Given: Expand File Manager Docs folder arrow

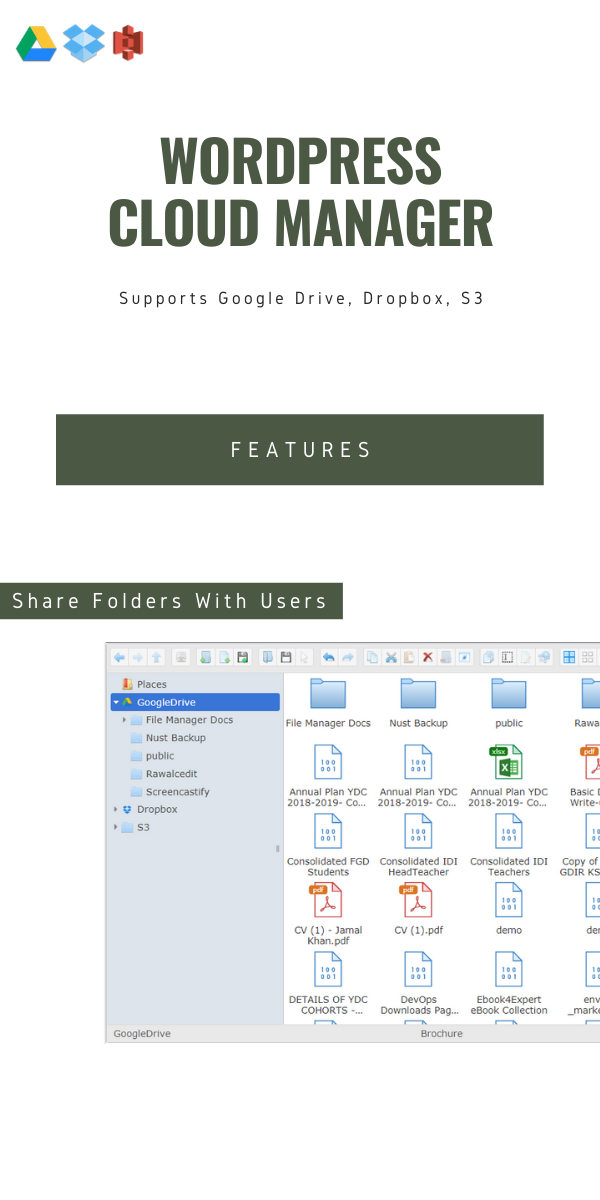Looking at the screenshot, I should [x=125, y=720].
